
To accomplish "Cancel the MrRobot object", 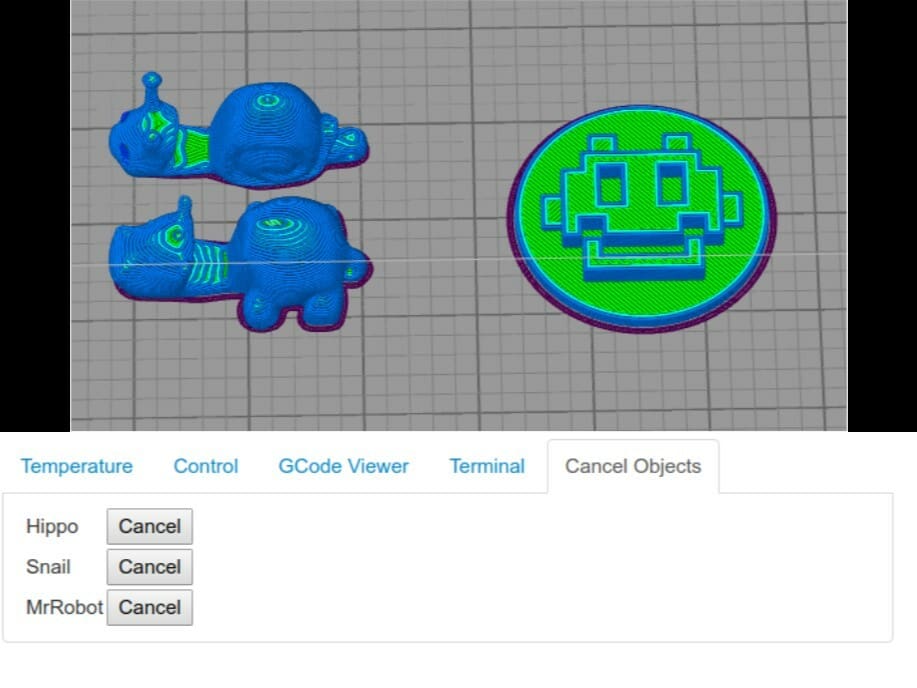I will (150, 607).
